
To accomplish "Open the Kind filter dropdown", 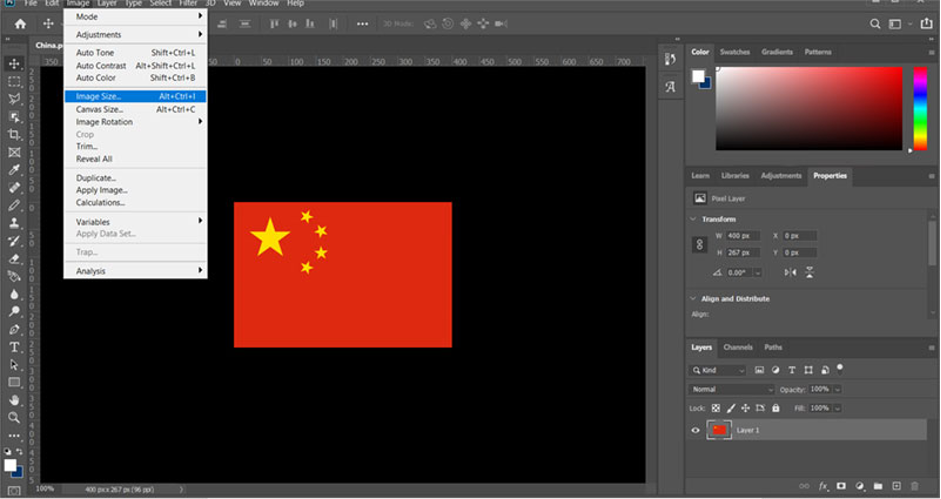I will pyautogui.click(x=719, y=370).
